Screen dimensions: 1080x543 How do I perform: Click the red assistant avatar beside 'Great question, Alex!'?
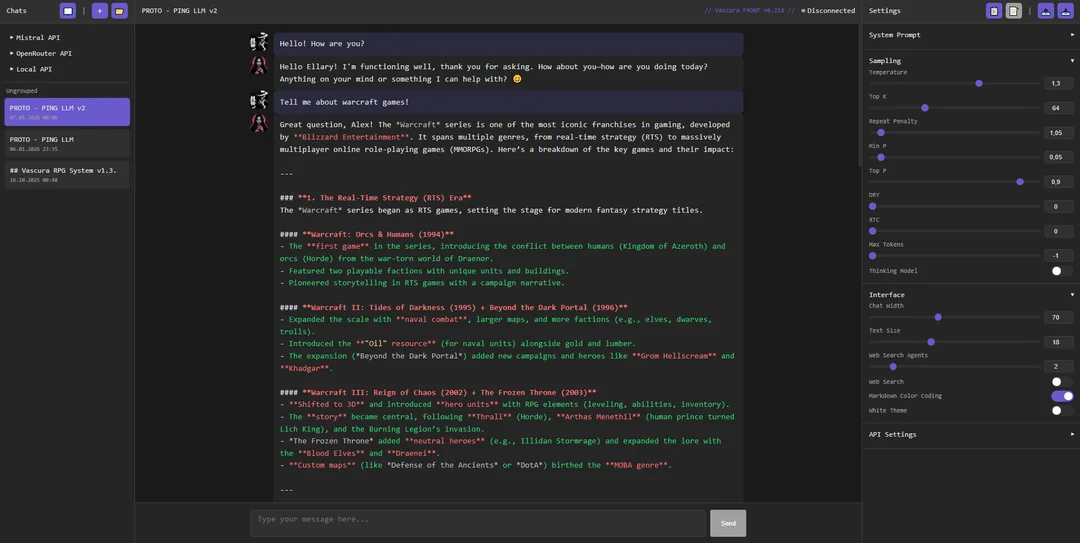pos(259,124)
